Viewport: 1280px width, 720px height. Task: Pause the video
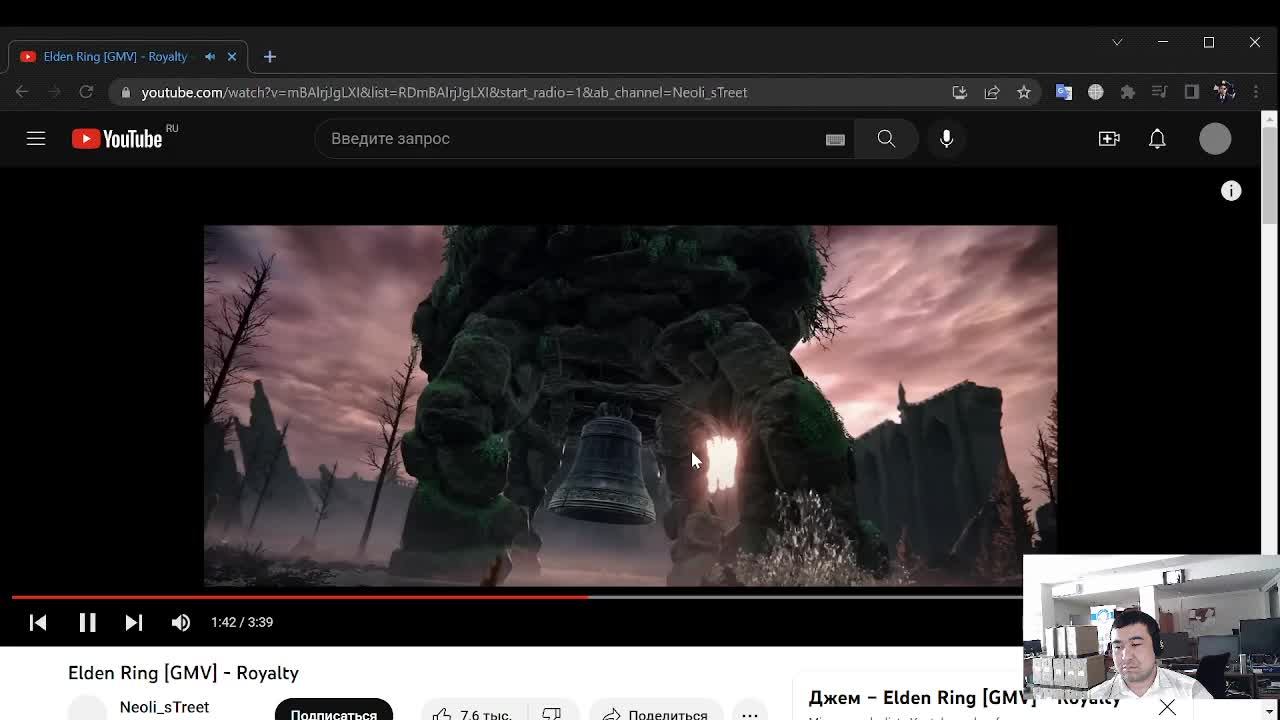tap(87, 622)
